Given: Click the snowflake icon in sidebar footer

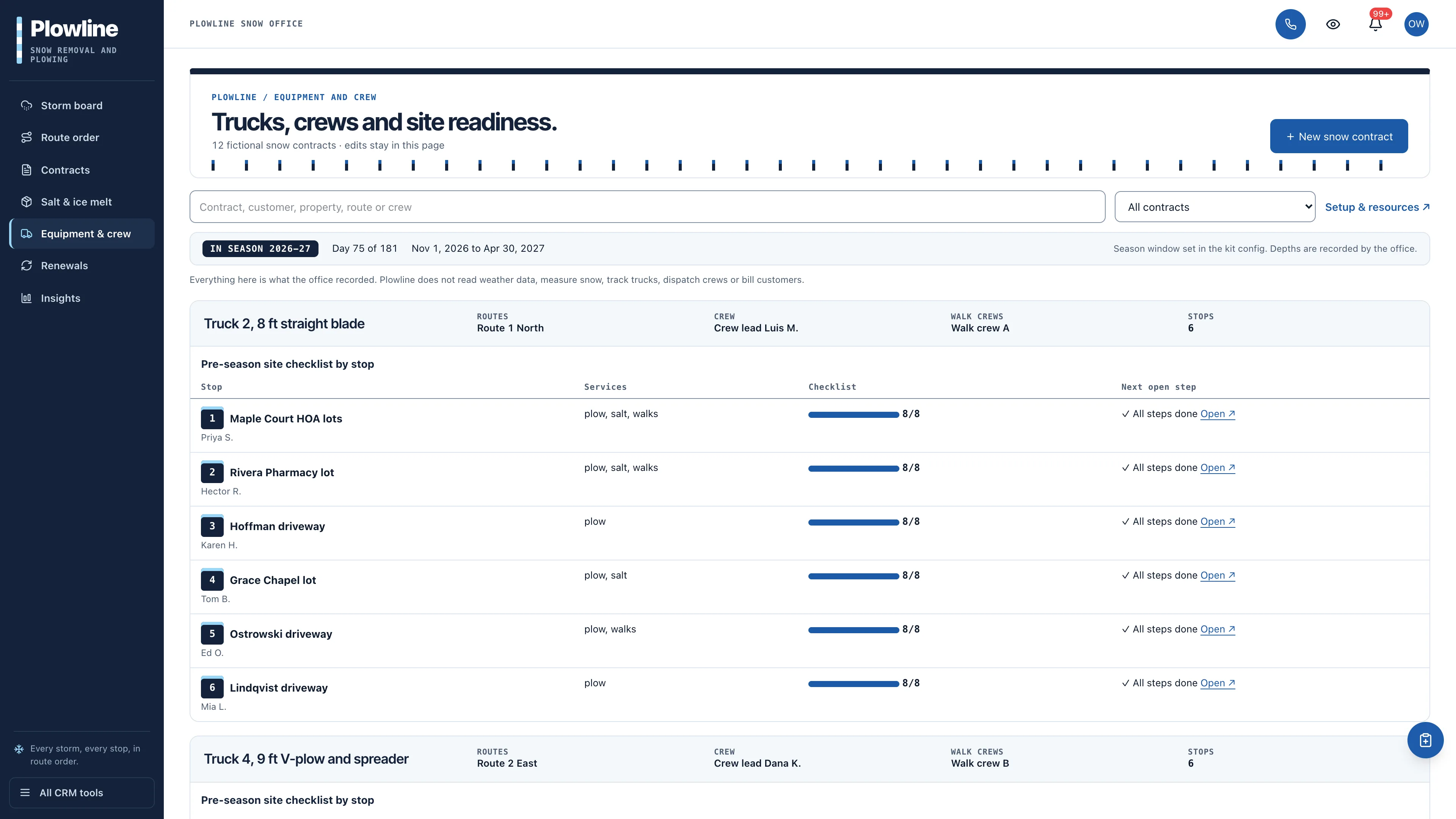Looking at the screenshot, I should [19, 749].
